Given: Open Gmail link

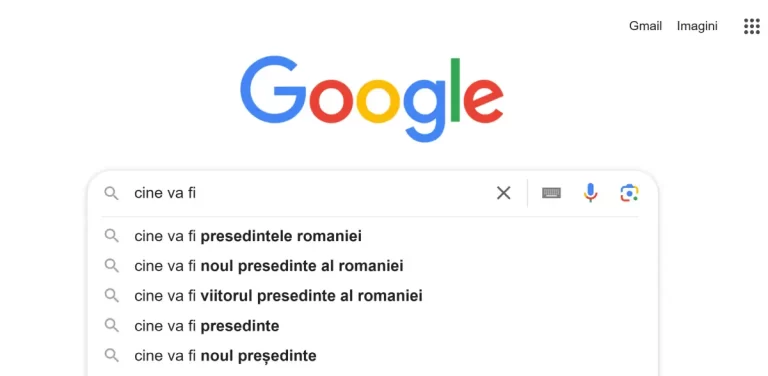Looking at the screenshot, I should click(645, 26).
